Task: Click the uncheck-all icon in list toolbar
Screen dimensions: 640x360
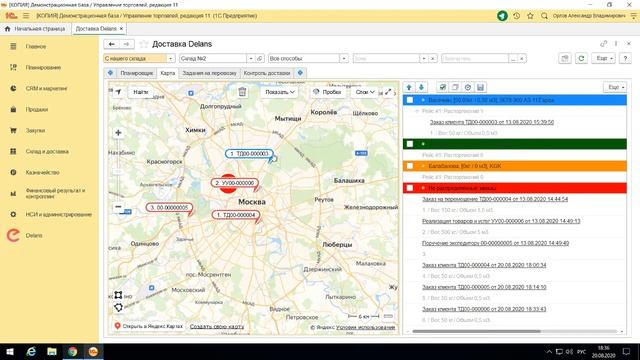Action: pyautogui.click(x=455, y=87)
